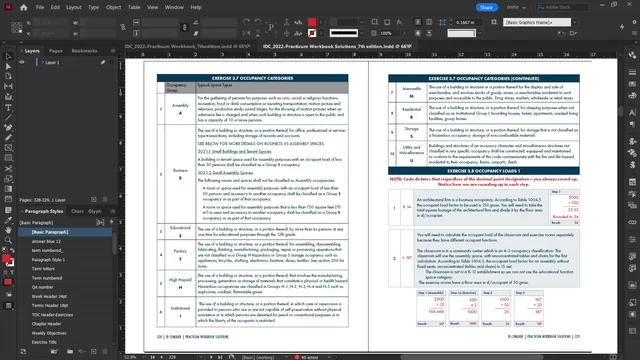Toggle visibility eye for Layer 1
This screenshot has height=360, width=640.
(x=22, y=62)
